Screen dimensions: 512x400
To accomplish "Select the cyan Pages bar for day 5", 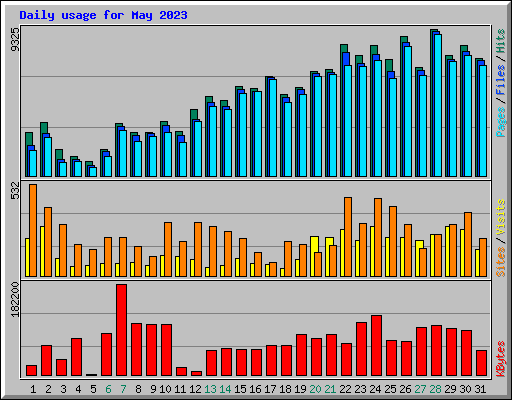I will pyautogui.click(x=93, y=172).
